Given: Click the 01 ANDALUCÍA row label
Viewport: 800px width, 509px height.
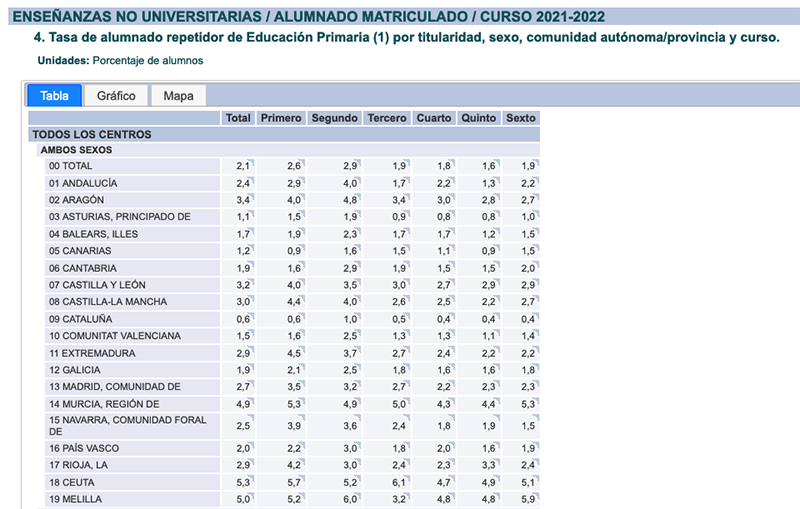Looking at the screenshot, I should pyautogui.click(x=83, y=183).
